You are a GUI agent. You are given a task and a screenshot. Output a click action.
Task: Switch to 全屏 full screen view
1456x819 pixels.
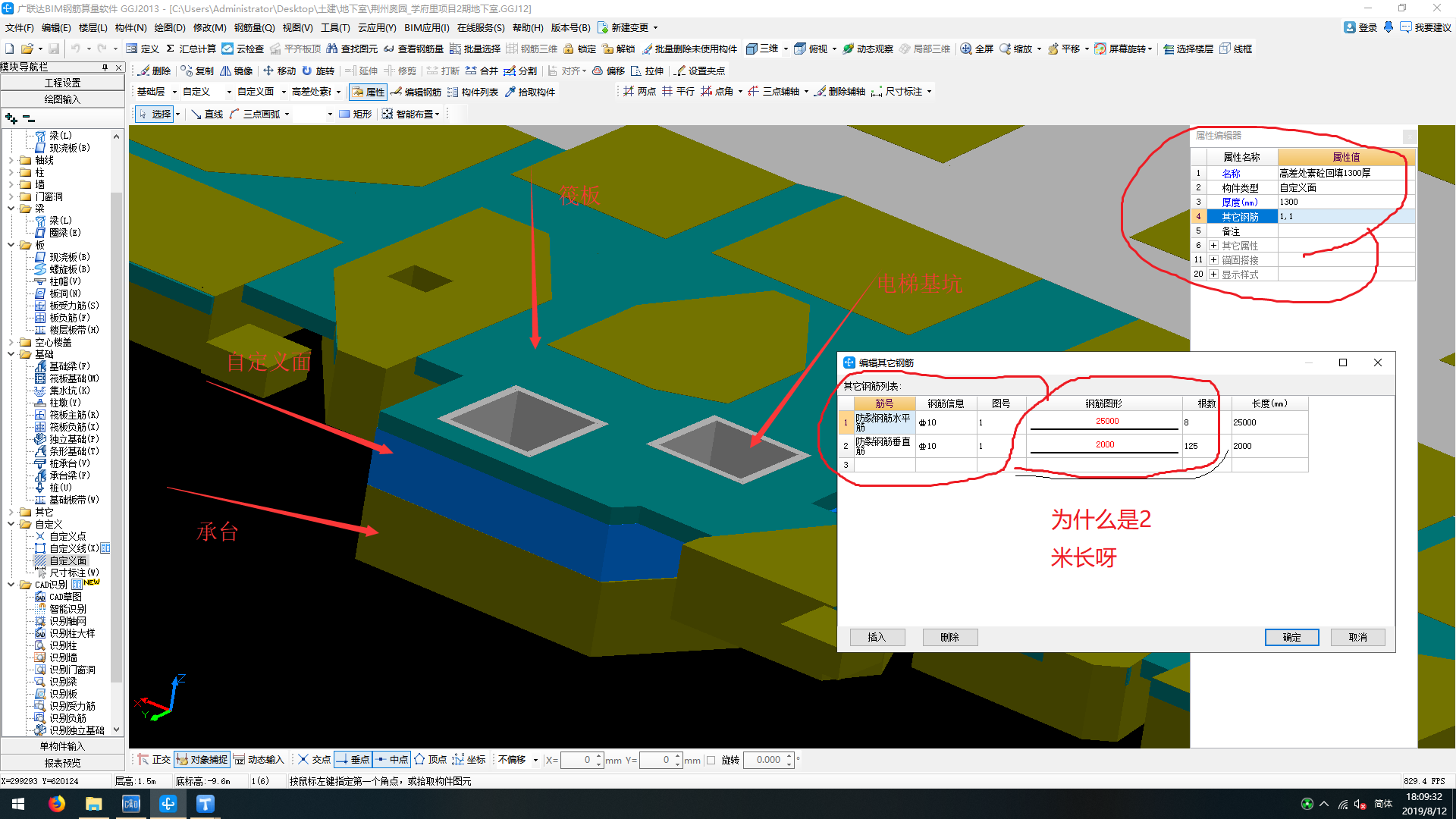click(x=977, y=49)
